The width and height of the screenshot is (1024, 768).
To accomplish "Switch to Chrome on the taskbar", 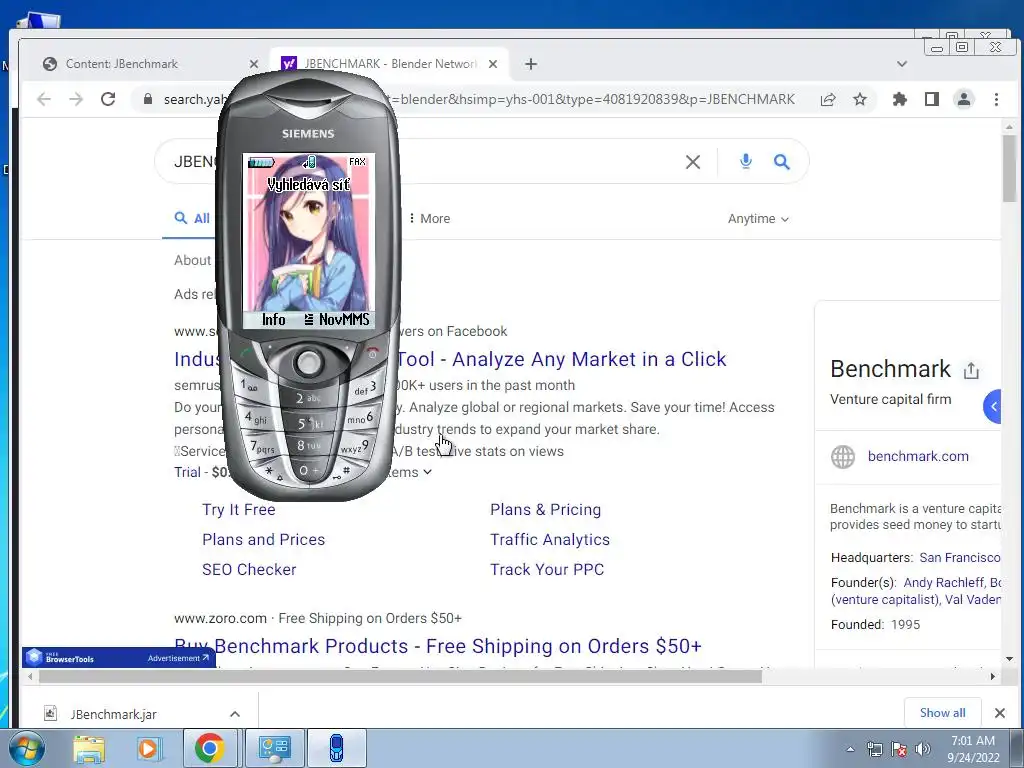I will point(210,748).
